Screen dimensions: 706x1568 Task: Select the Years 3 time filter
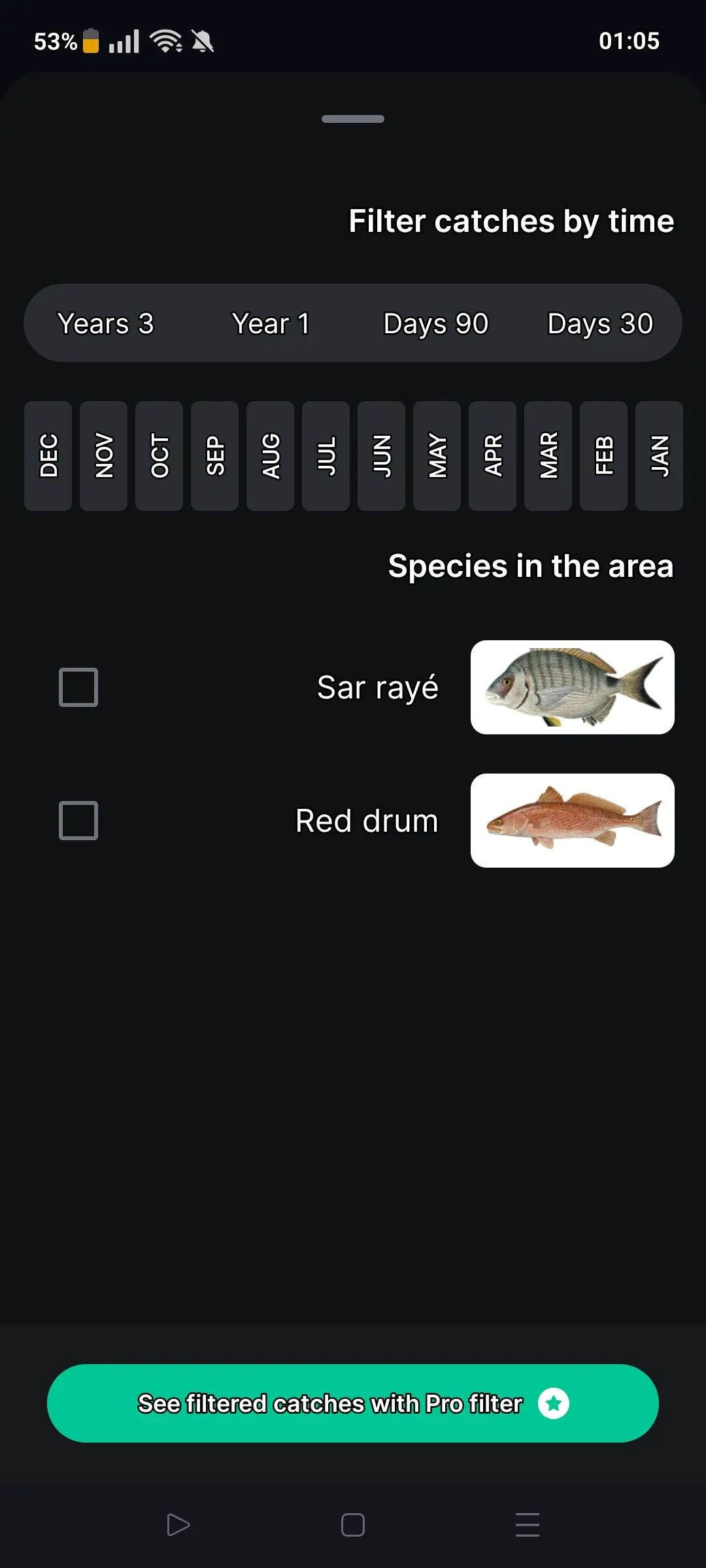coord(106,323)
